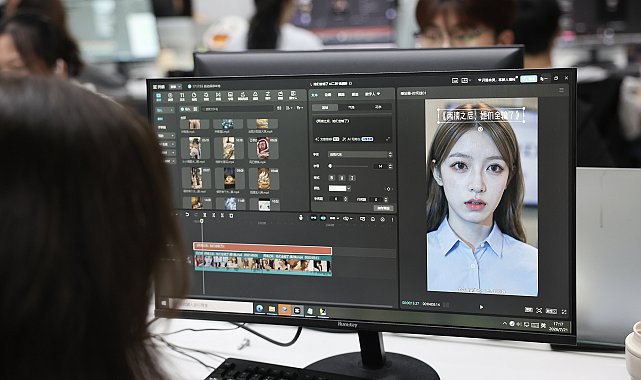Screen dimensions: 641x380
Task: Click the font size slider handle
Action: pyautogui.click(x=330, y=166)
